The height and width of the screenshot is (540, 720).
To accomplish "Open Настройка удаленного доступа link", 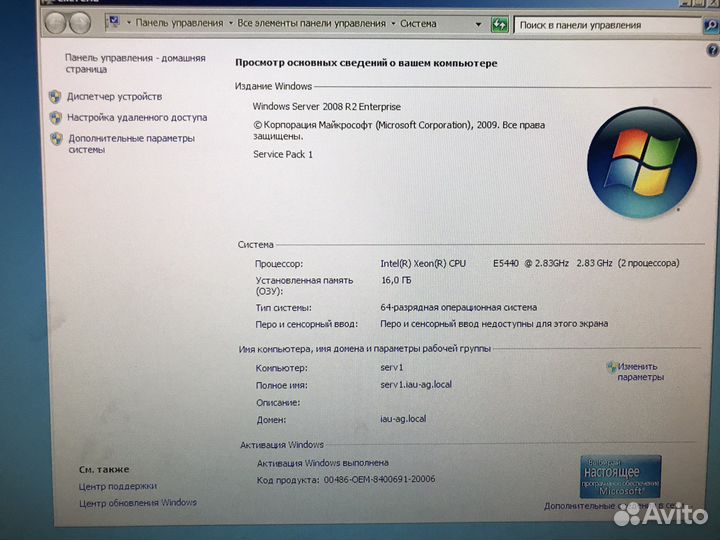I will pos(137,118).
